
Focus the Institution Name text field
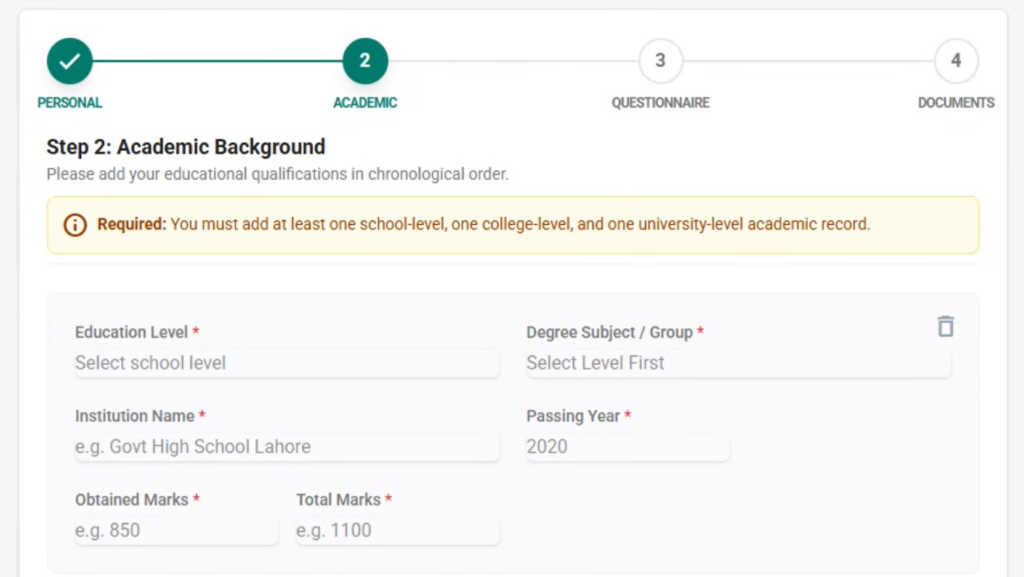[286, 447]
